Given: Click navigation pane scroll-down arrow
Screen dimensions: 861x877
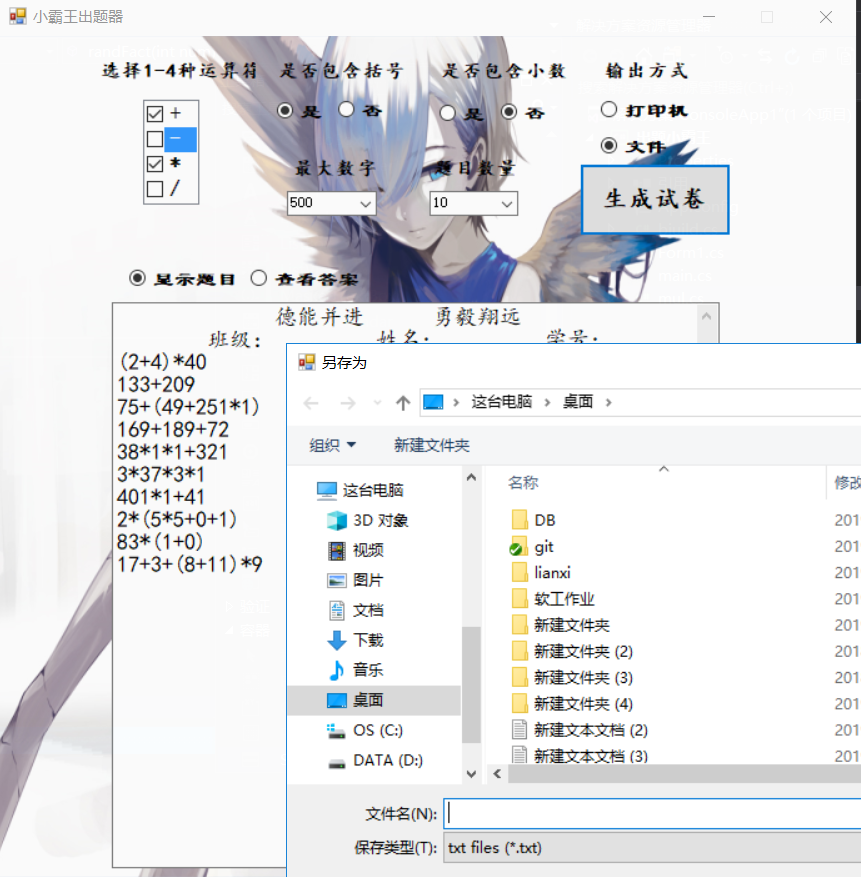Looking at the screenshot, I should 471,774.
